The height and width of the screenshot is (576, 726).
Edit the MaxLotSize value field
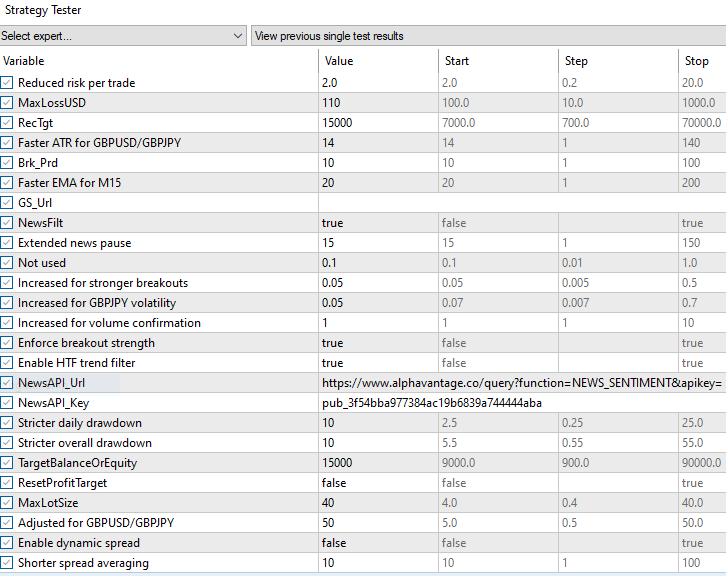(x=376, y=503)
